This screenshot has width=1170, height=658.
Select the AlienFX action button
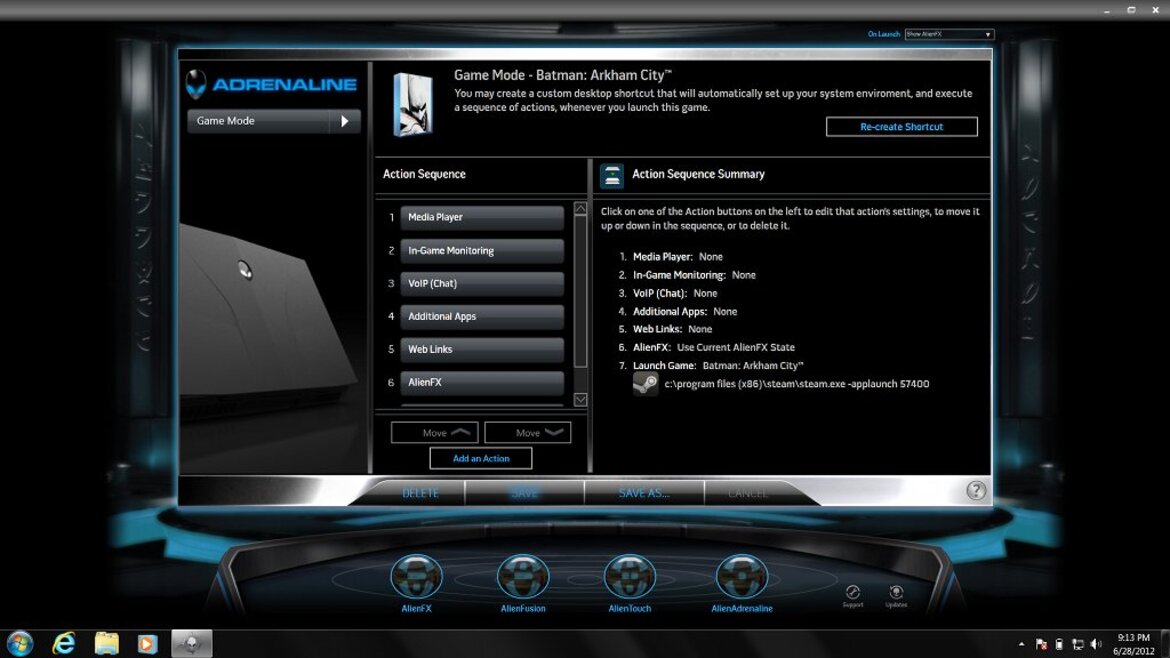482,382
